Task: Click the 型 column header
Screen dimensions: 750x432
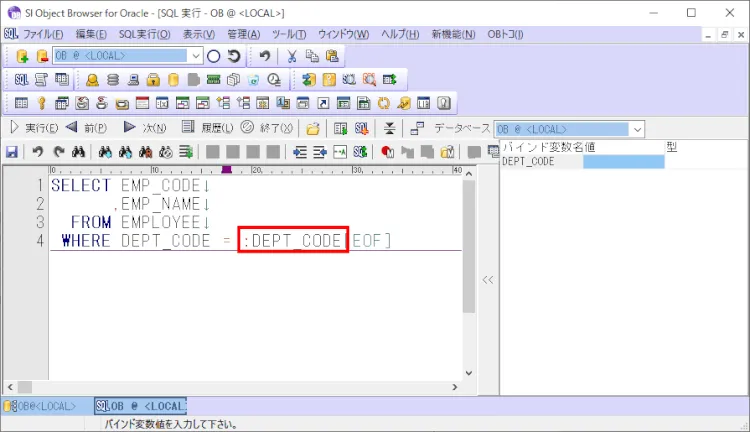Action: click(x=672, y=147)
